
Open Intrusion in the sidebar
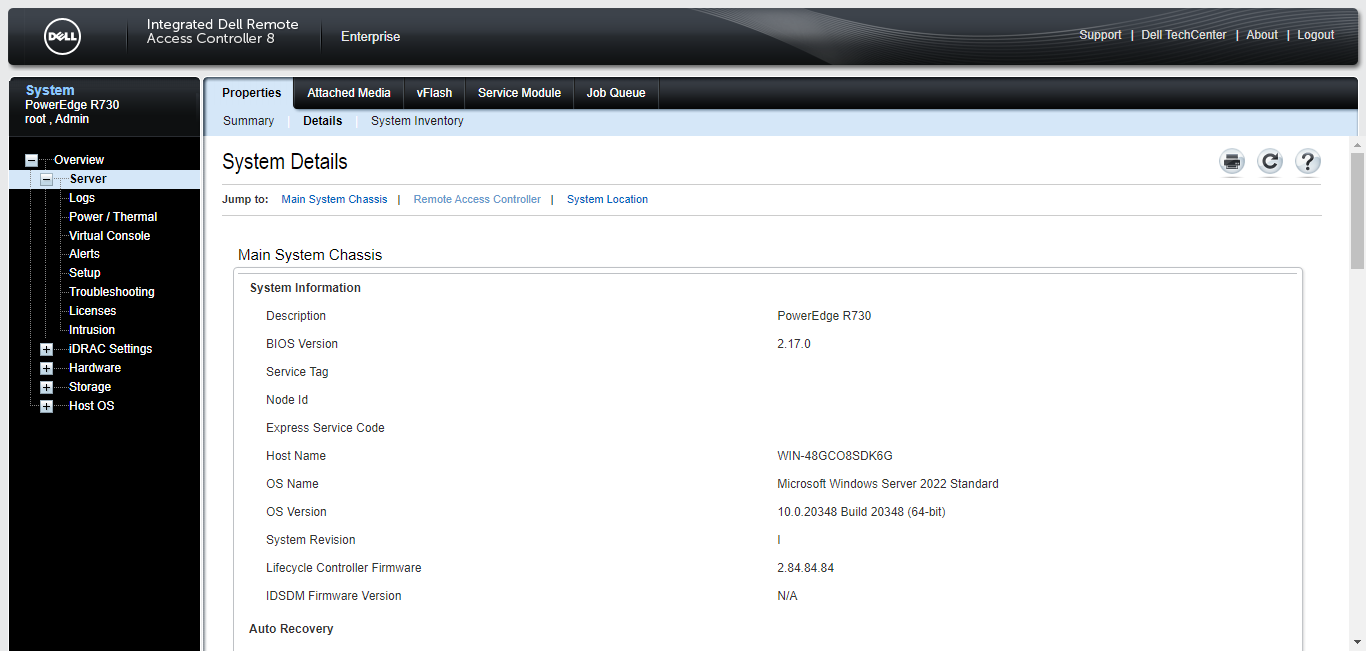(x=92, y=330)
